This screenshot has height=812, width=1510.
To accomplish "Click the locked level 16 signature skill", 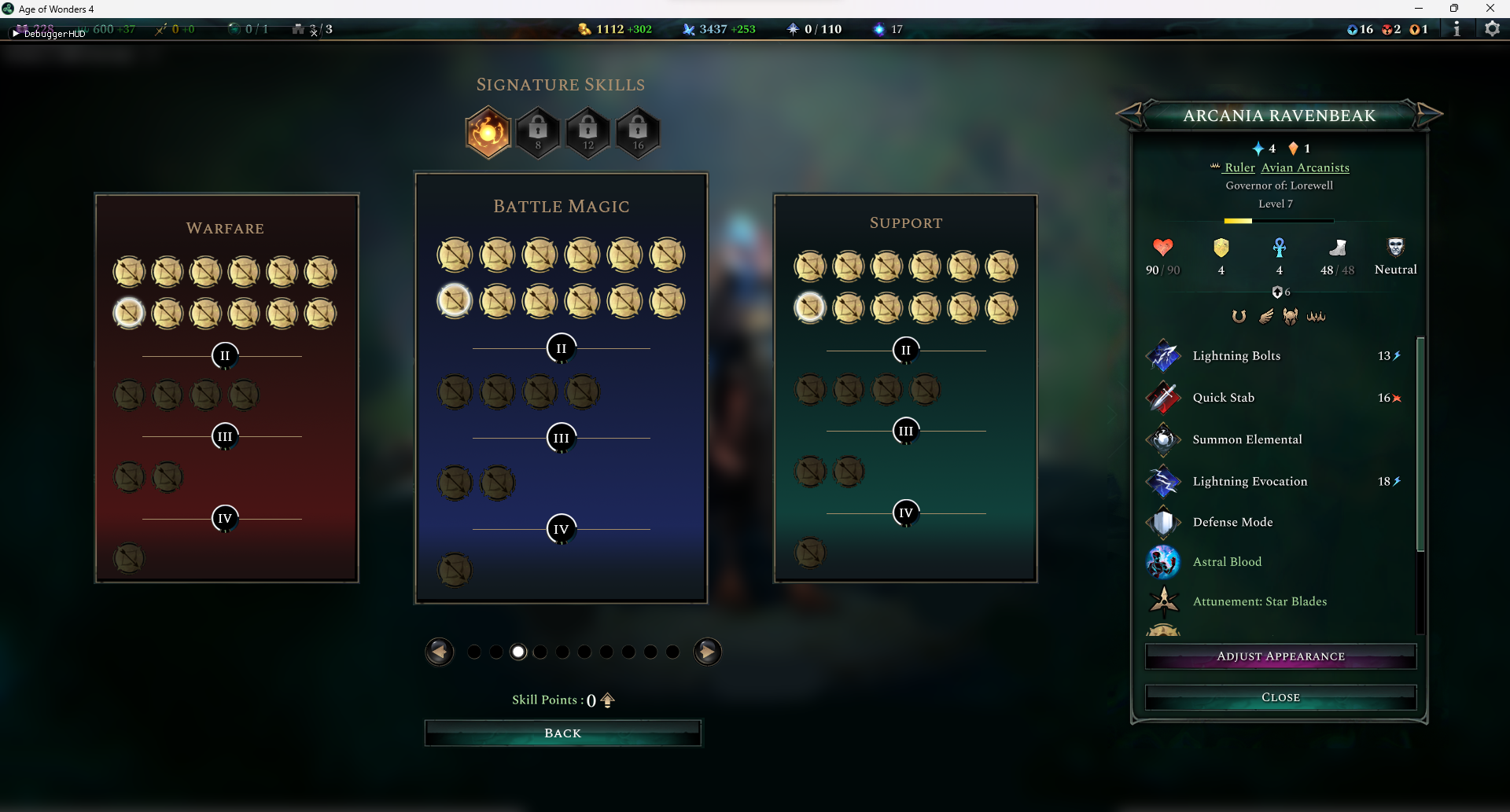I will tap(638, 132).
